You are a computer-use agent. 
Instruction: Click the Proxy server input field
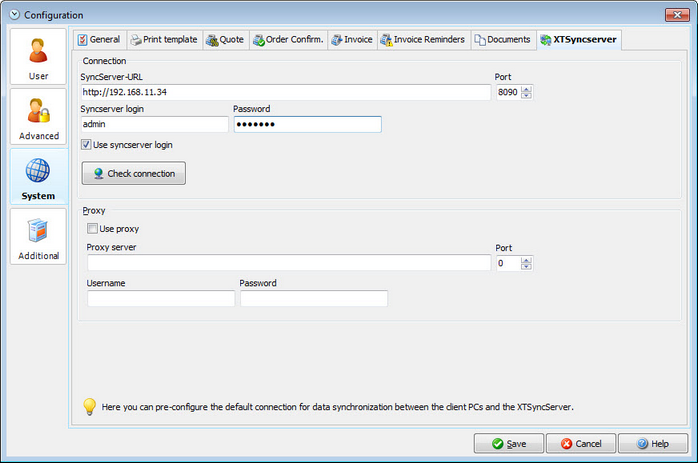[289, 263]
